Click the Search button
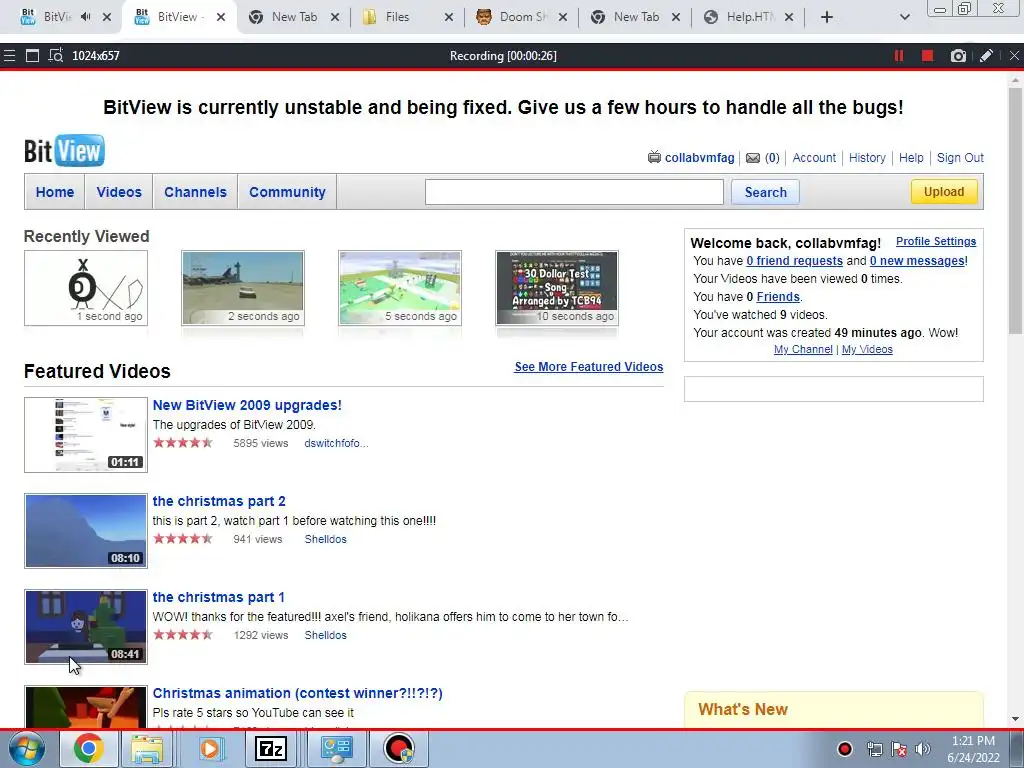 pyautogui.click(x=765, y=192)
